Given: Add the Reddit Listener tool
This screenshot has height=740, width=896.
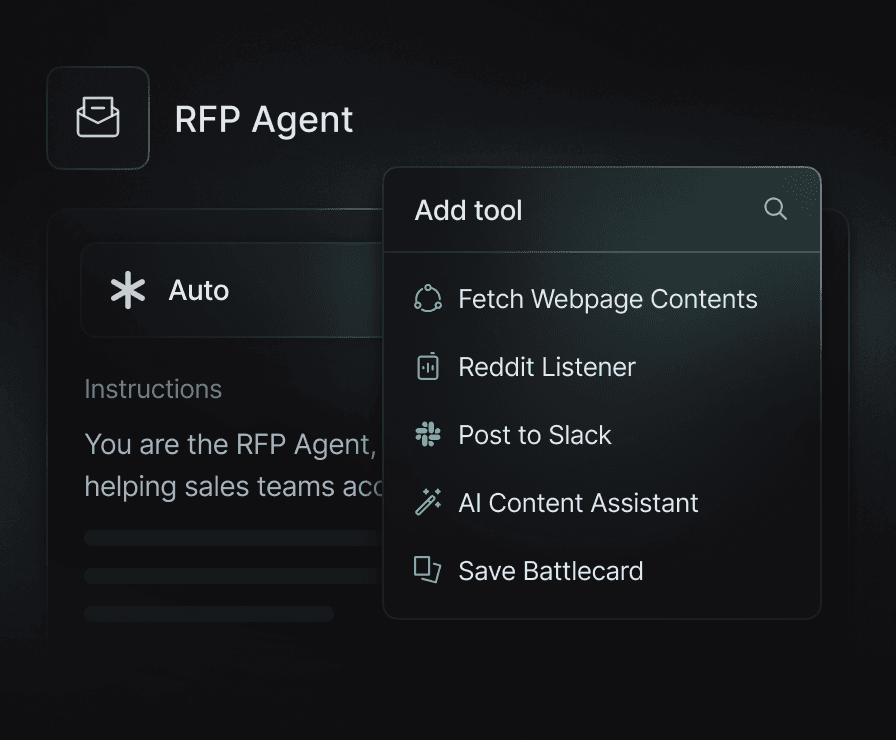Looking at the screenshot, I should point(602,367).
